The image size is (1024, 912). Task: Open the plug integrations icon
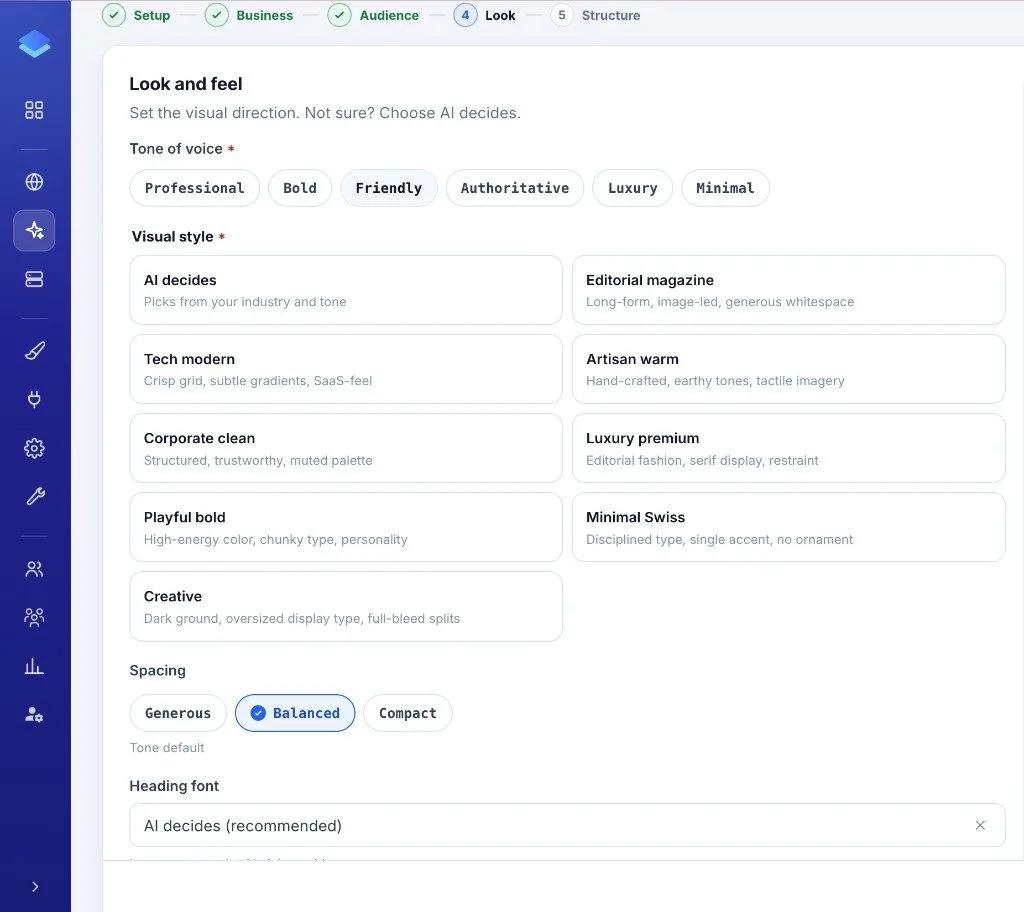coord(34,399)
